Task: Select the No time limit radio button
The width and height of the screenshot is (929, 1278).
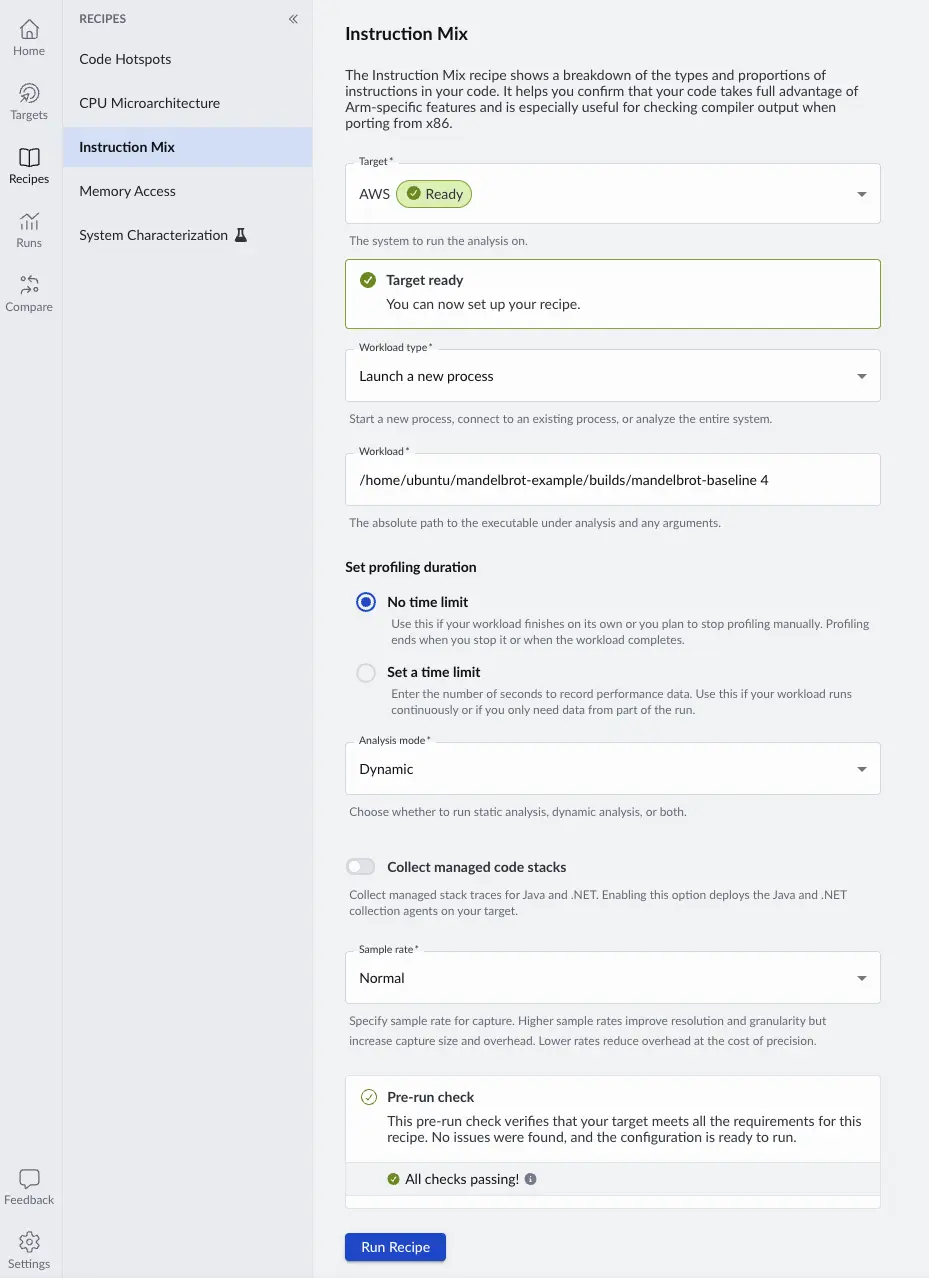Action: click(x=367, y=602)
